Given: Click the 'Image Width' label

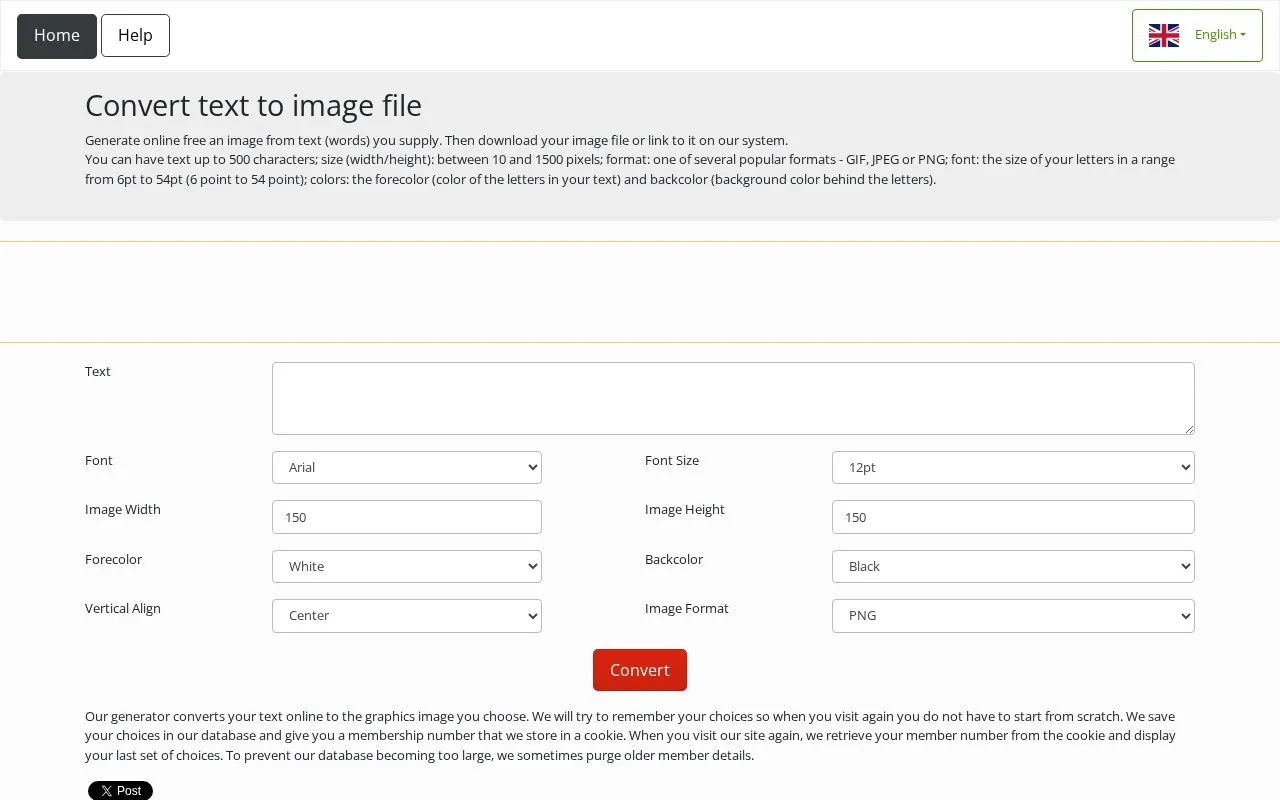Looking at the screenshot, I should (123, 509).
